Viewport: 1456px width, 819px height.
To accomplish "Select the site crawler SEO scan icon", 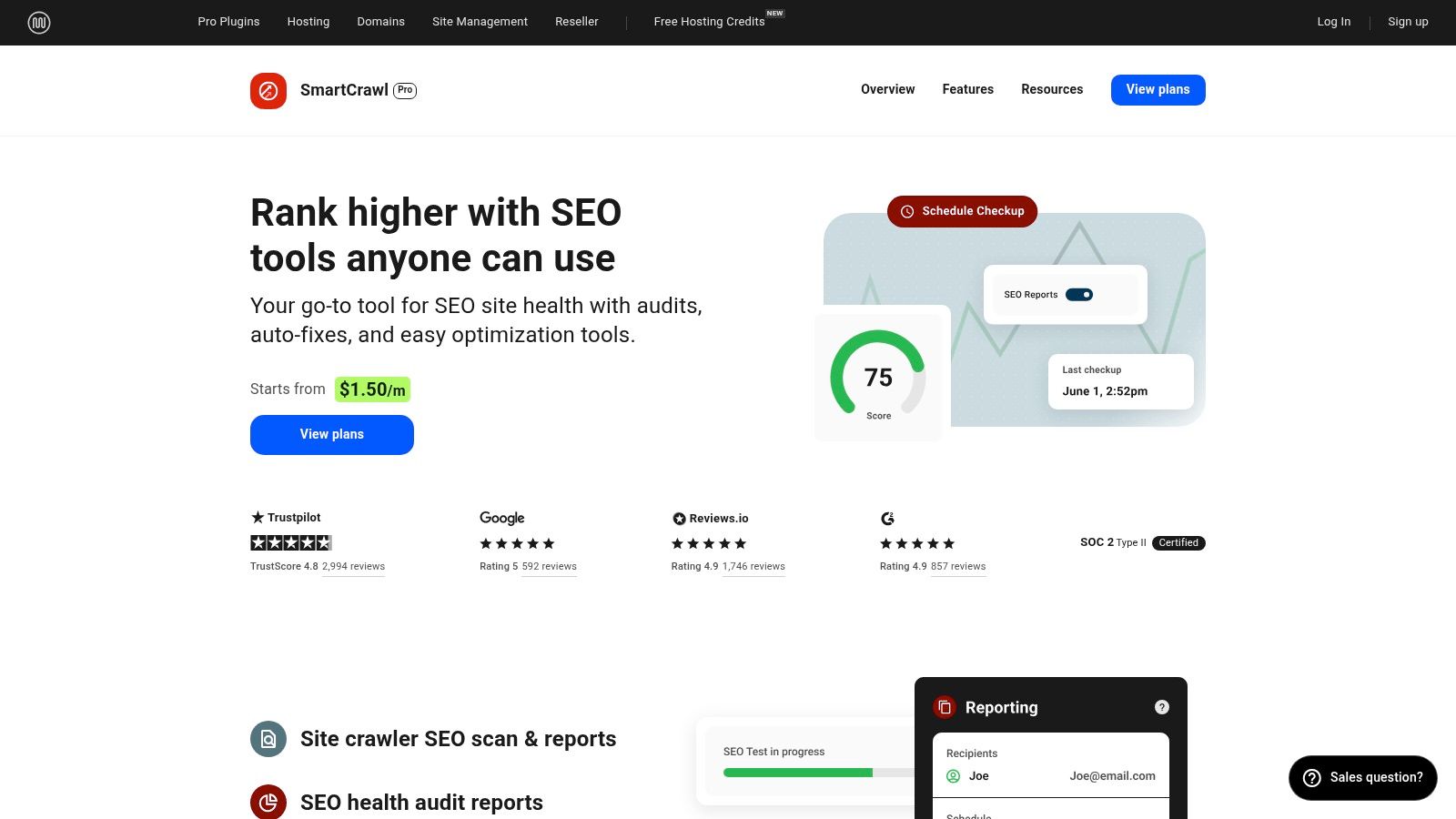I will (x=268, y=739).
